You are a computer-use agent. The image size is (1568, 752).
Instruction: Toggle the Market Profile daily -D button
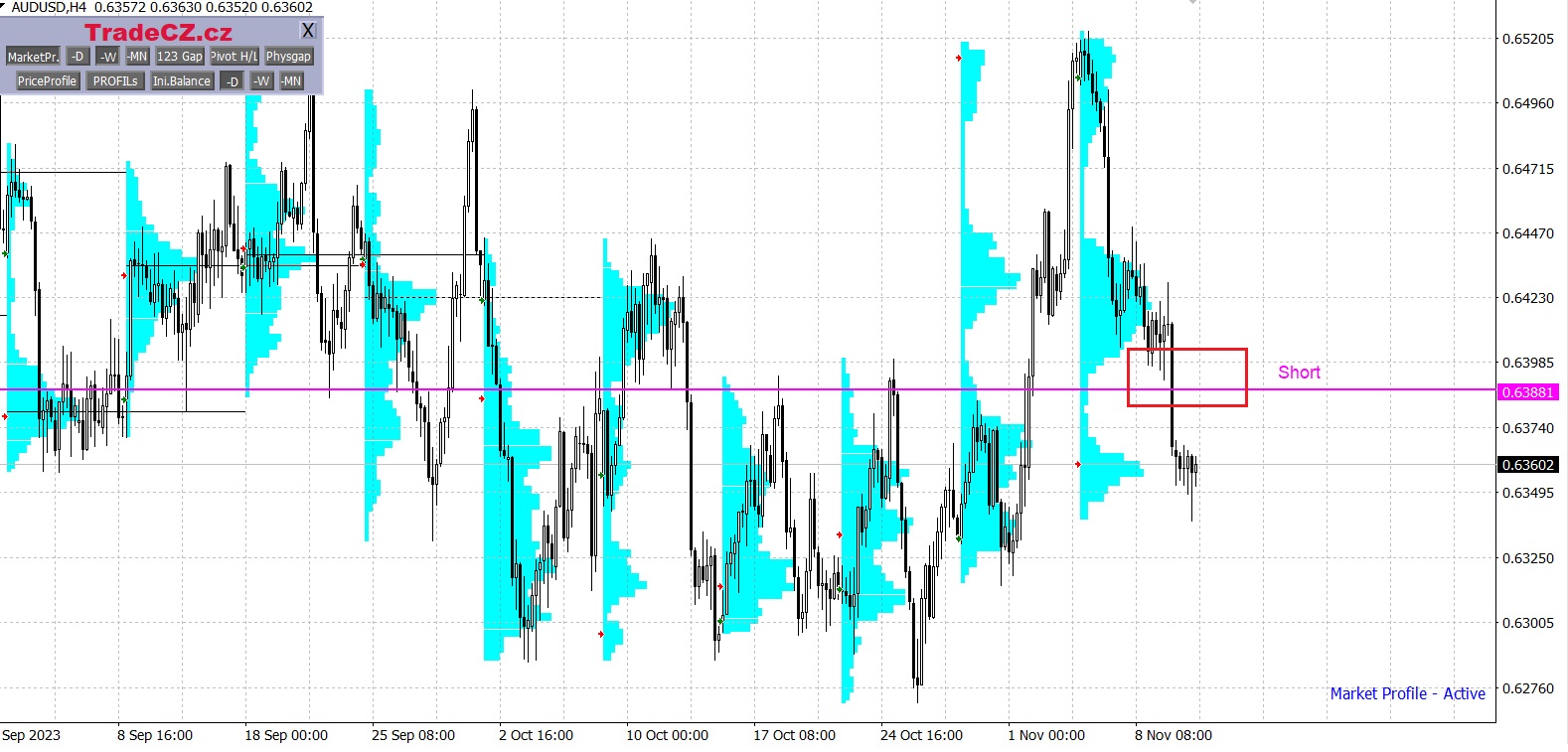78,57
